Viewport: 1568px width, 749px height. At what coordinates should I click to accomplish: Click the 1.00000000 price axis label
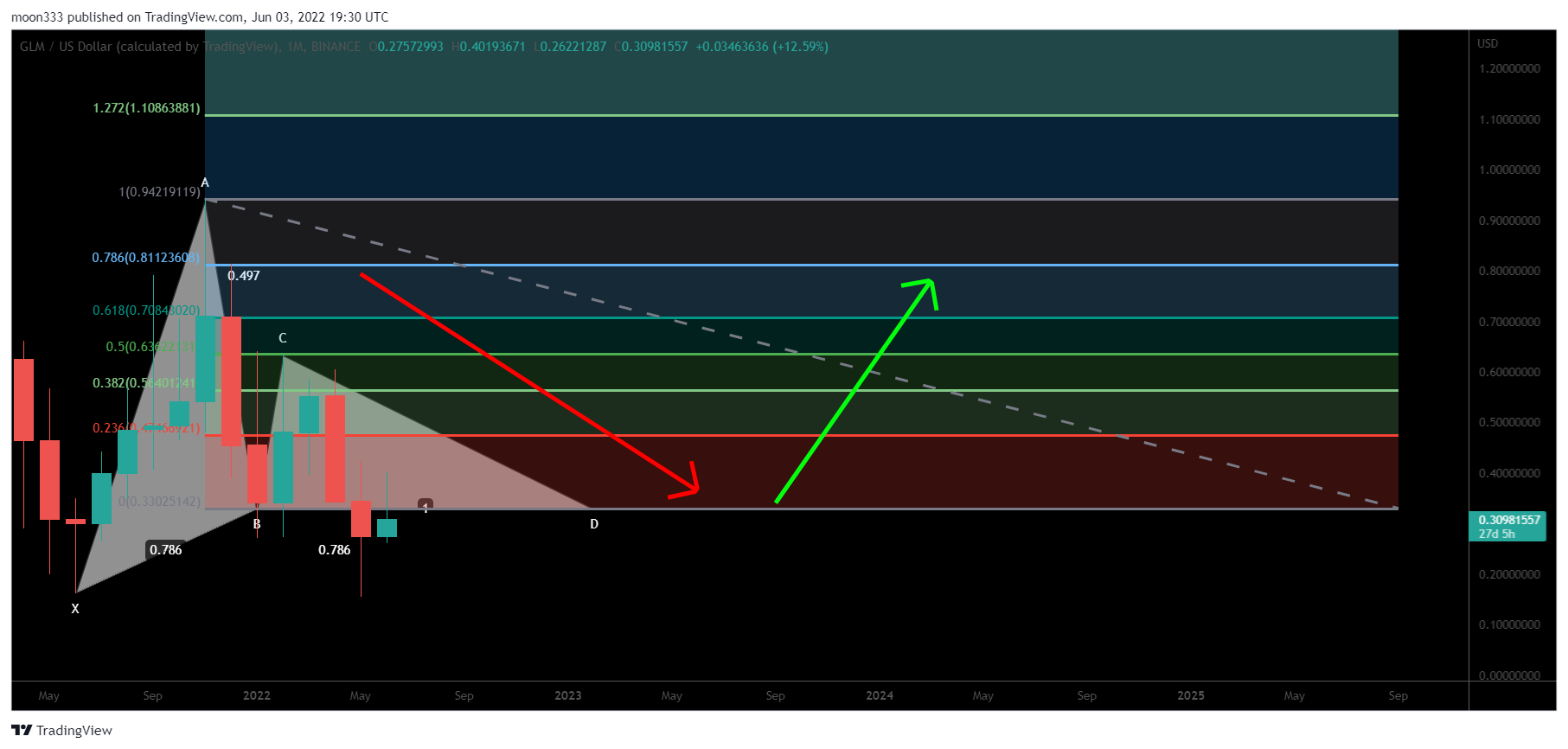[1510, 170]
